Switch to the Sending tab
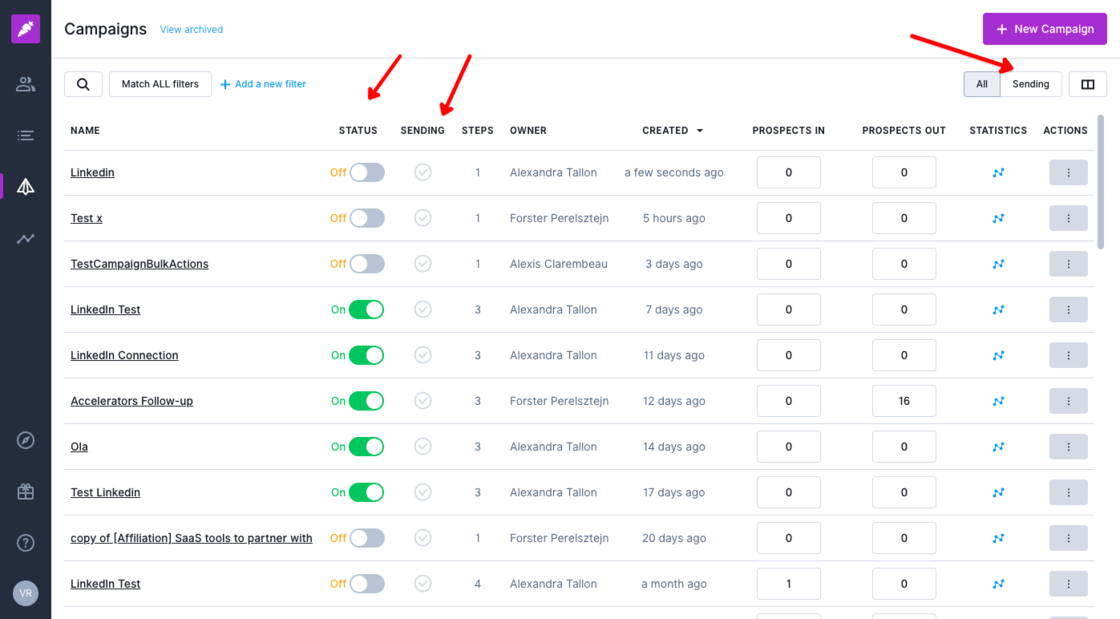 click(1031, 84)
